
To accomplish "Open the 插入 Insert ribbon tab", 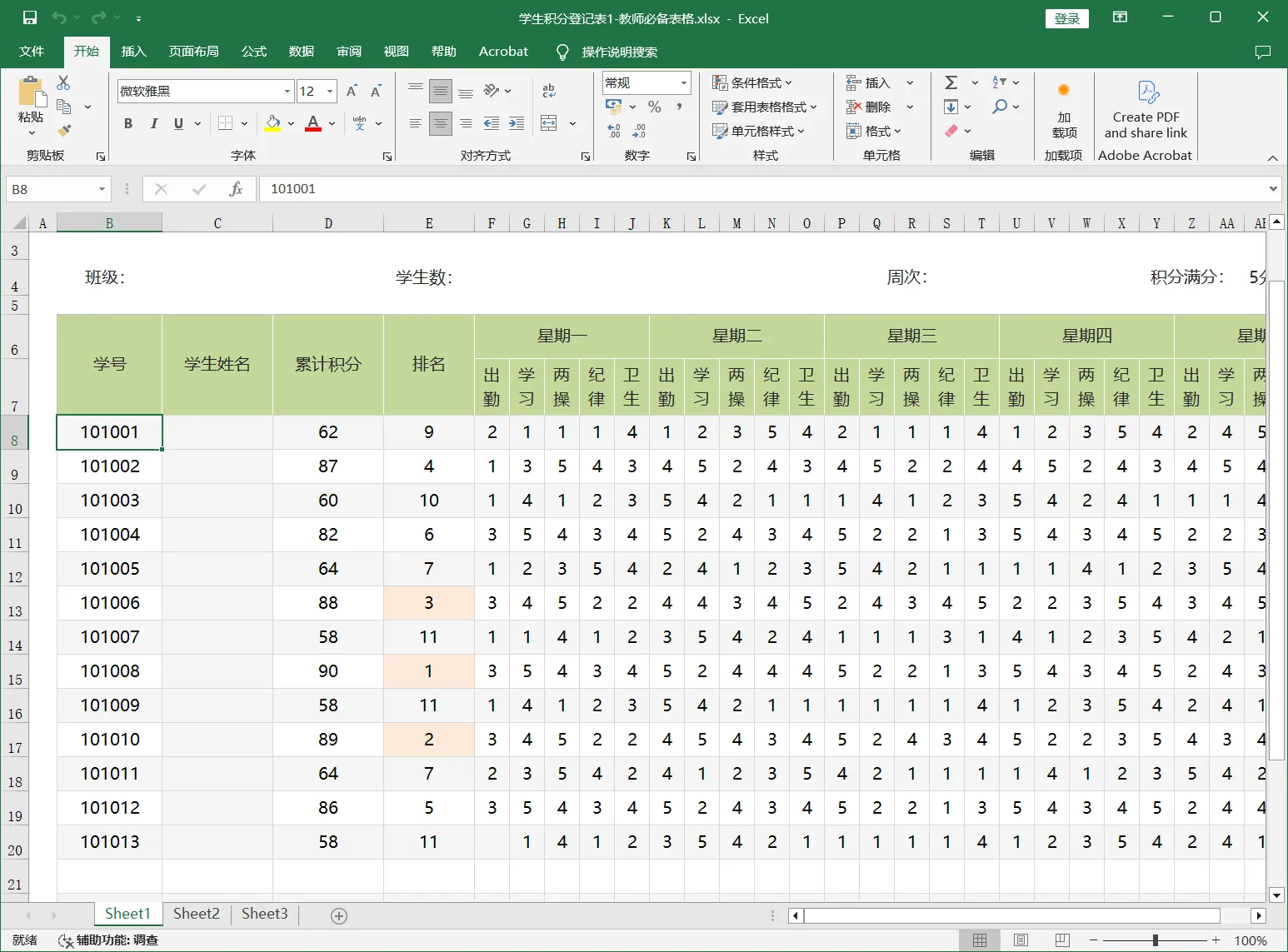I will tap(133, 52).
